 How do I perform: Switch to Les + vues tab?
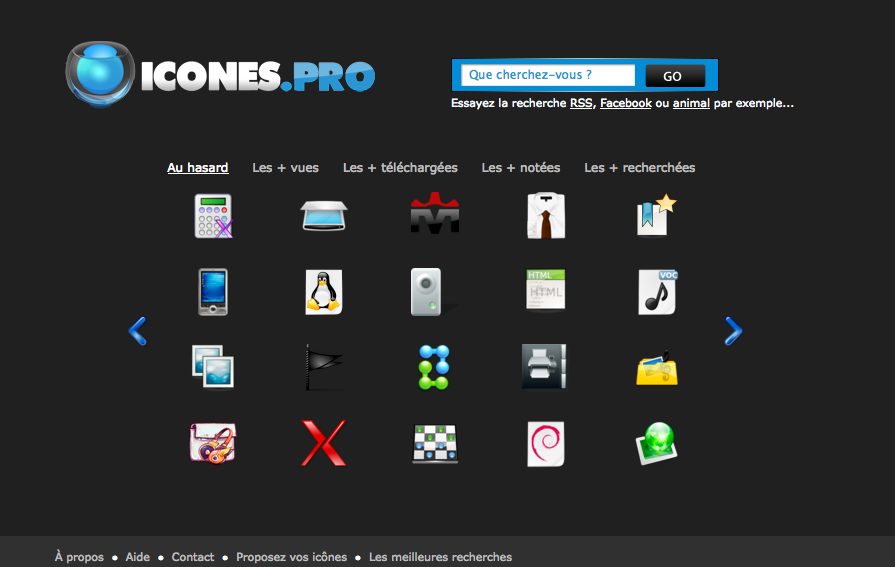coord(285,168)
